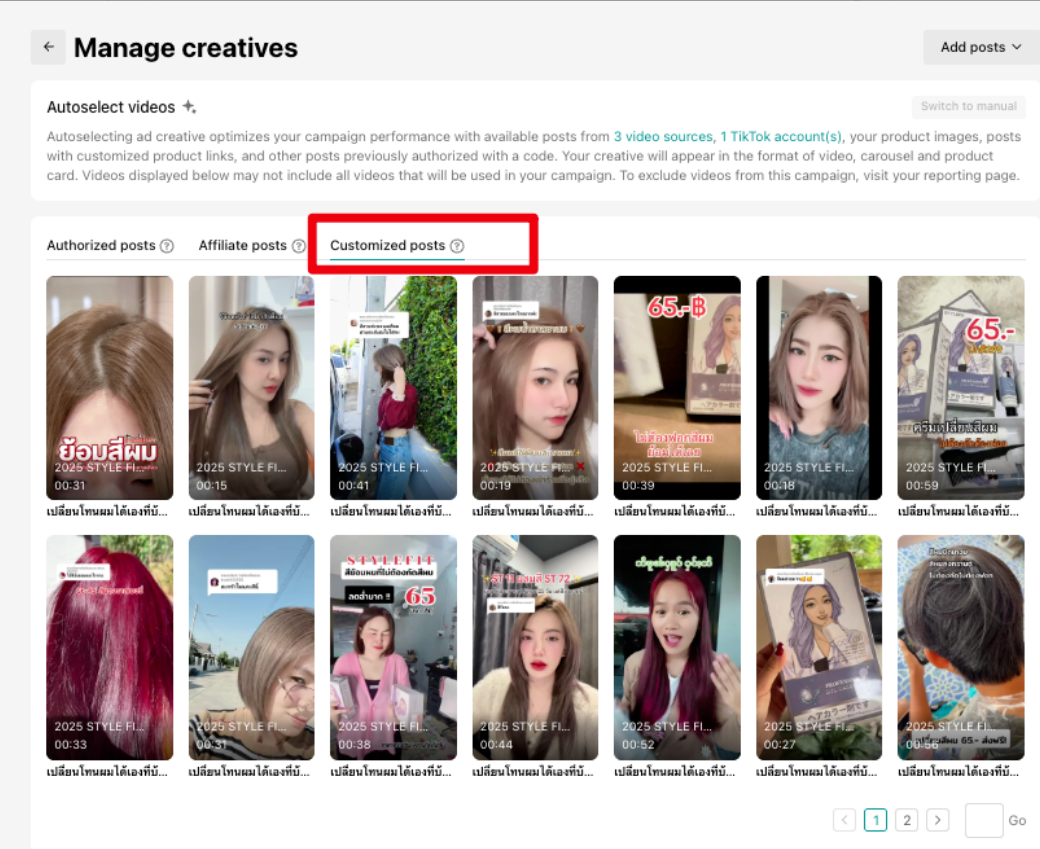The height and width of the screenshot is (849, 1040).
Task: Select the Customized posts tab
Action: pos(387,245)
